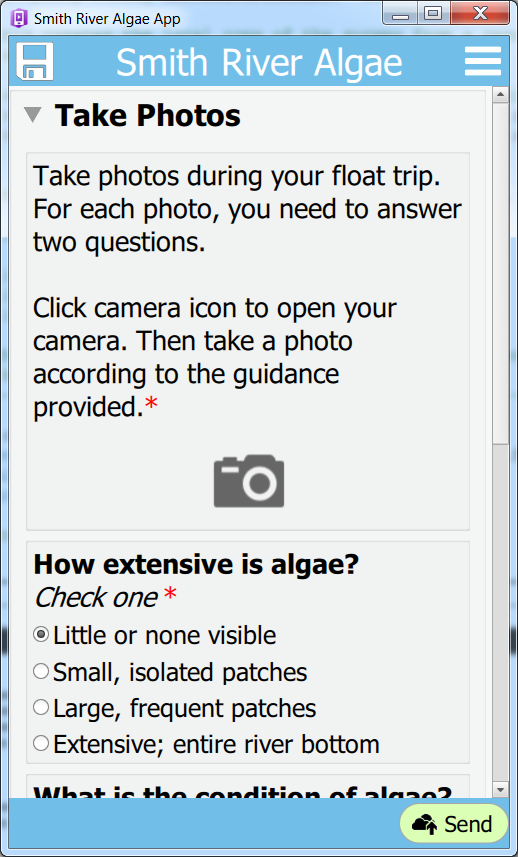Open camera via the camera icon
Screen dimensions: 518x857
click(x=249, y=480)
